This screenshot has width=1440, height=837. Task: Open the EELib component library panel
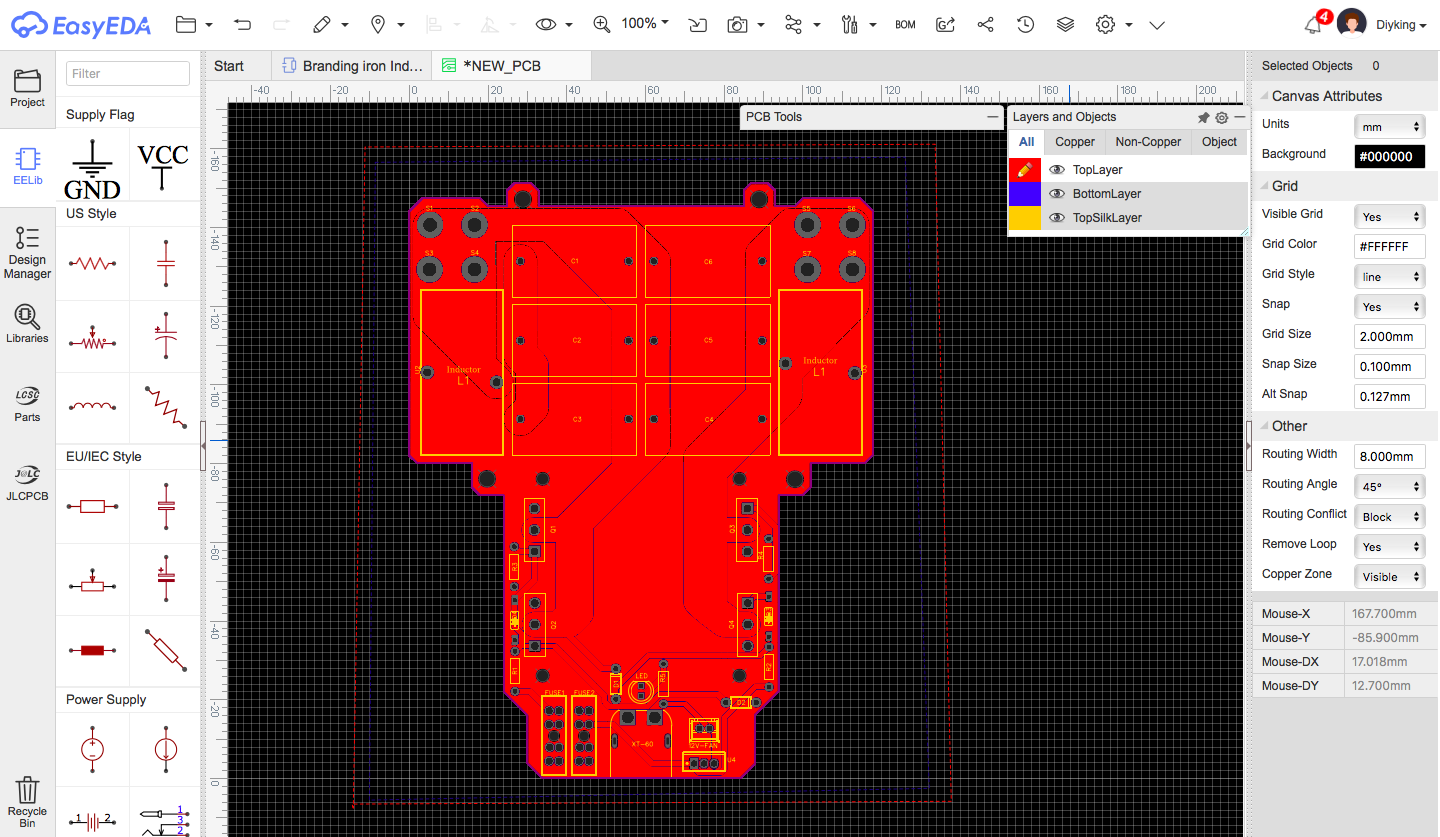pyautogui.click(x=27, y=165)
